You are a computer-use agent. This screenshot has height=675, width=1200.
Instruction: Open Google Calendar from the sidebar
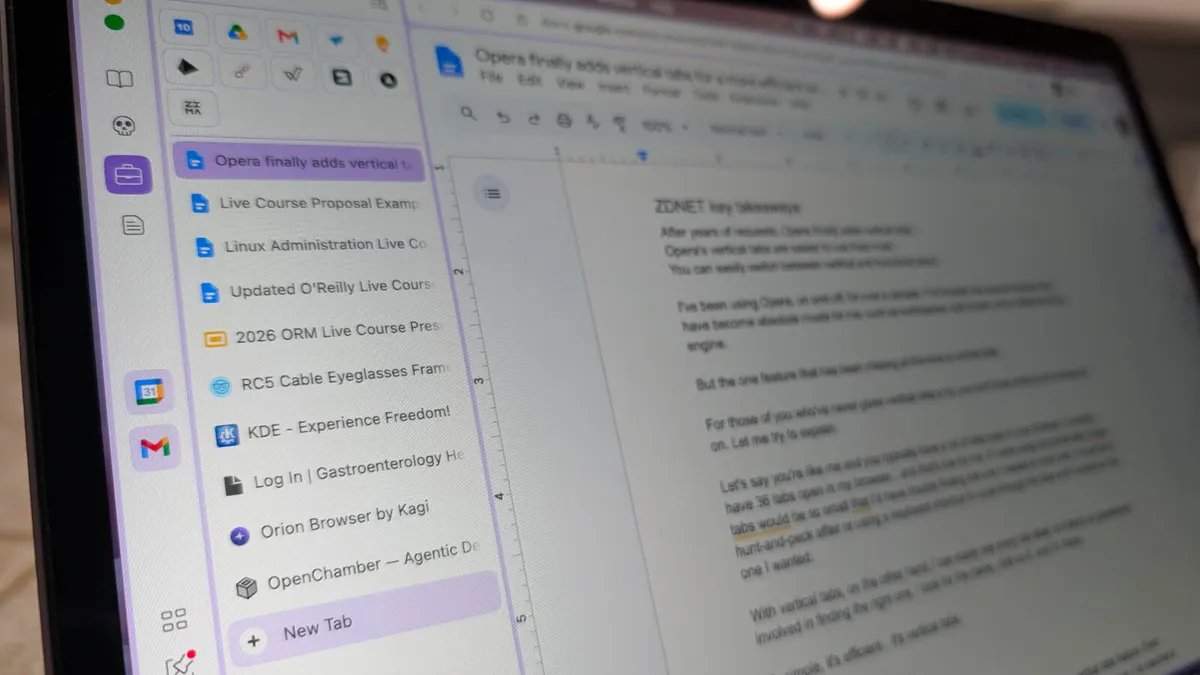(x=149, y=391)
